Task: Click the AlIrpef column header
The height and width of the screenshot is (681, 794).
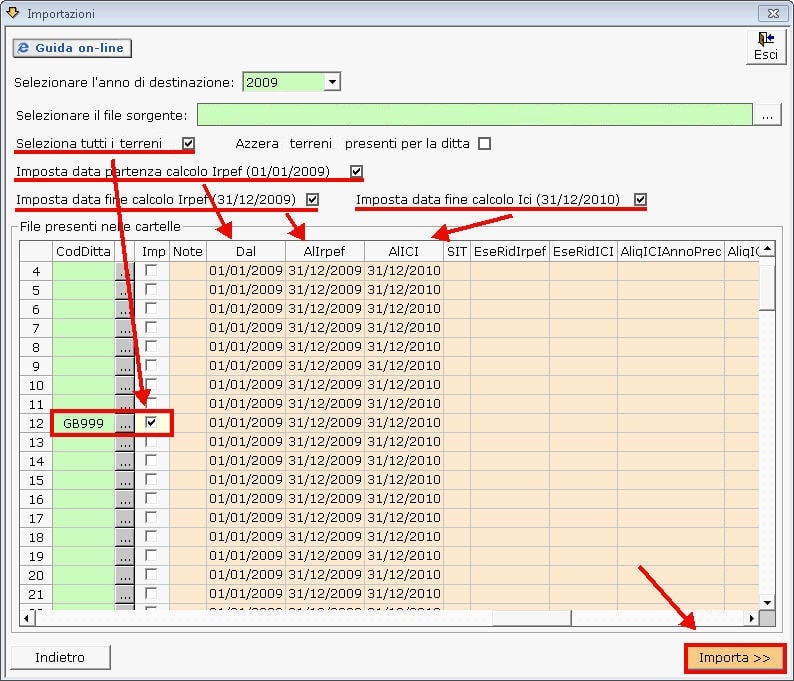Action: point(325,251)
